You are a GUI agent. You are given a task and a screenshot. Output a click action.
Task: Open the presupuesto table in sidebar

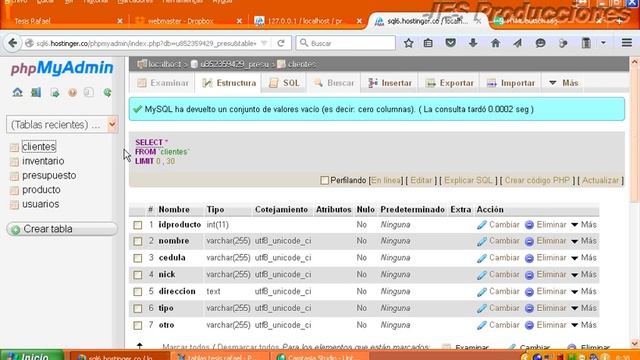click(x=49, y=176)
